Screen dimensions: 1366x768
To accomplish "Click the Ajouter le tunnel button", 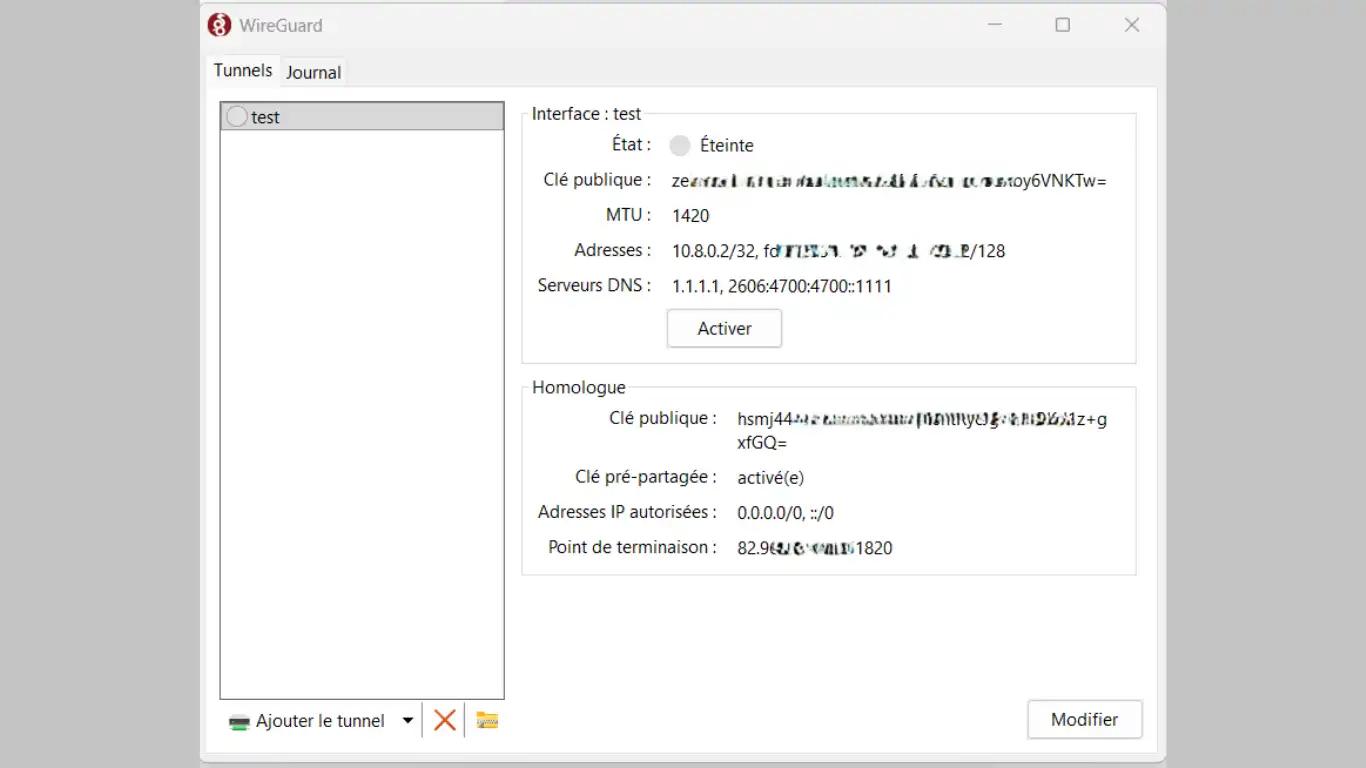I will tap(319, 721).
